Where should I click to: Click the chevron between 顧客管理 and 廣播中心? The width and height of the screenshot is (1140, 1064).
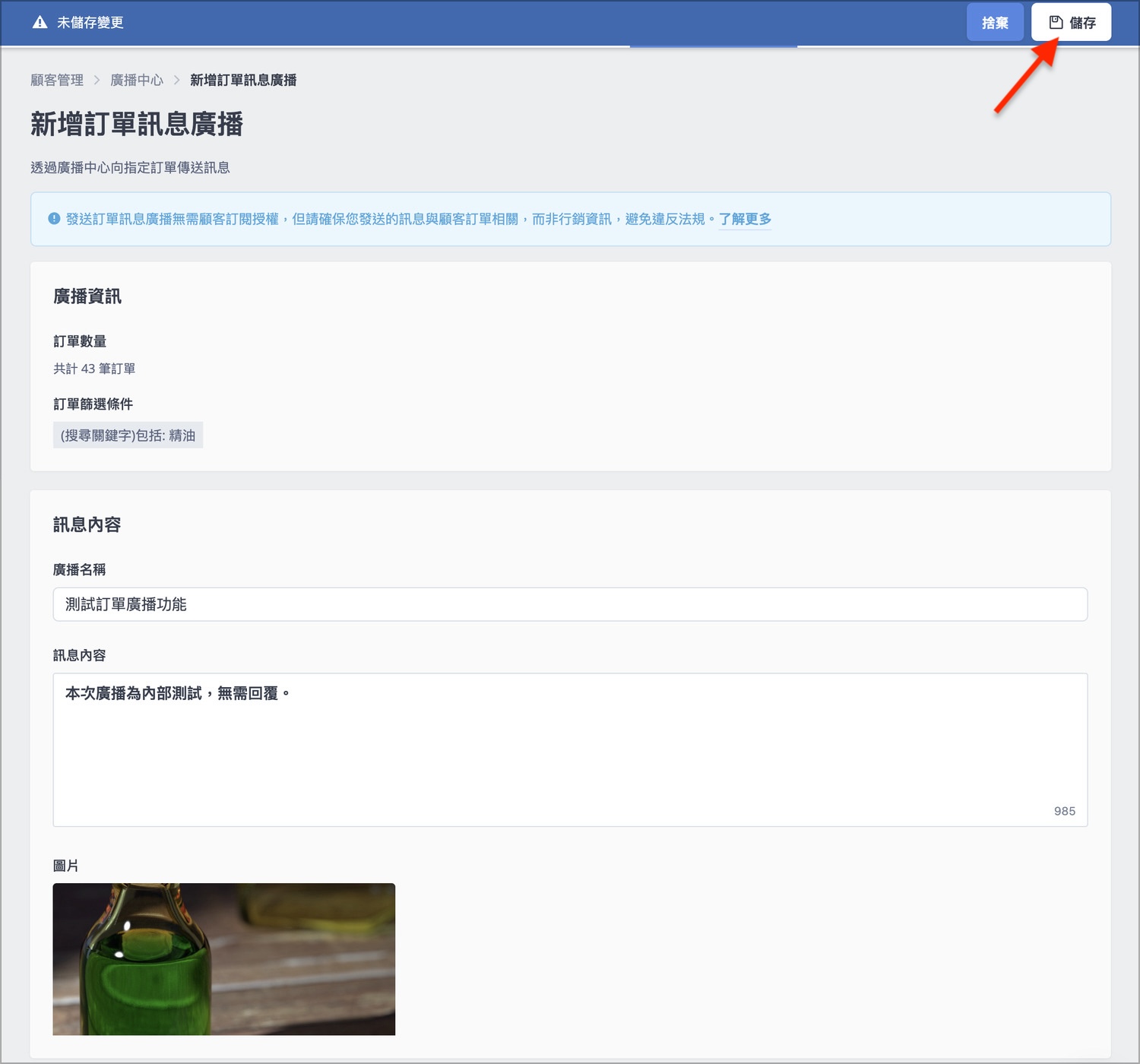pos(97,80)
